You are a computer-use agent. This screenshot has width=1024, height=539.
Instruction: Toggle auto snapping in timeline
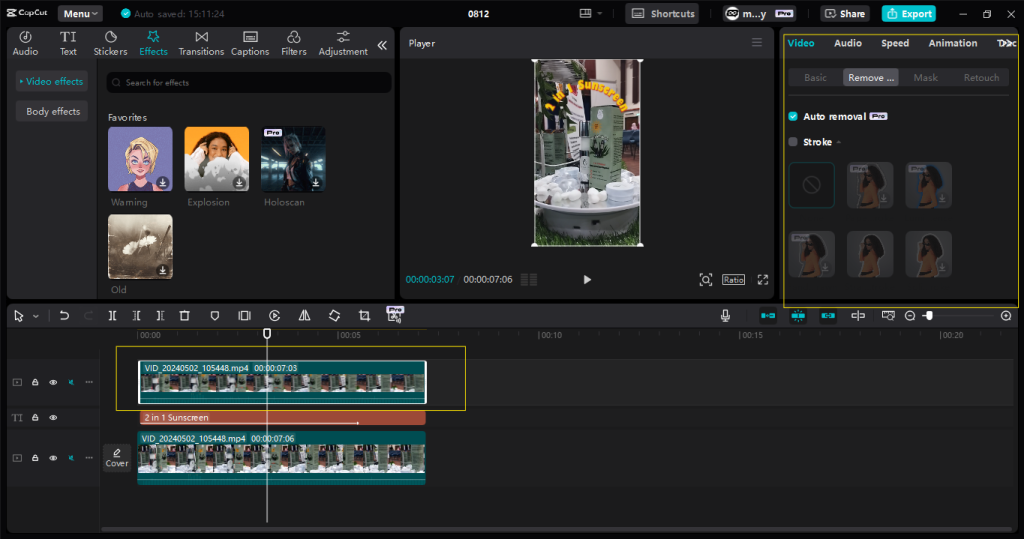(x=798, y=316)
